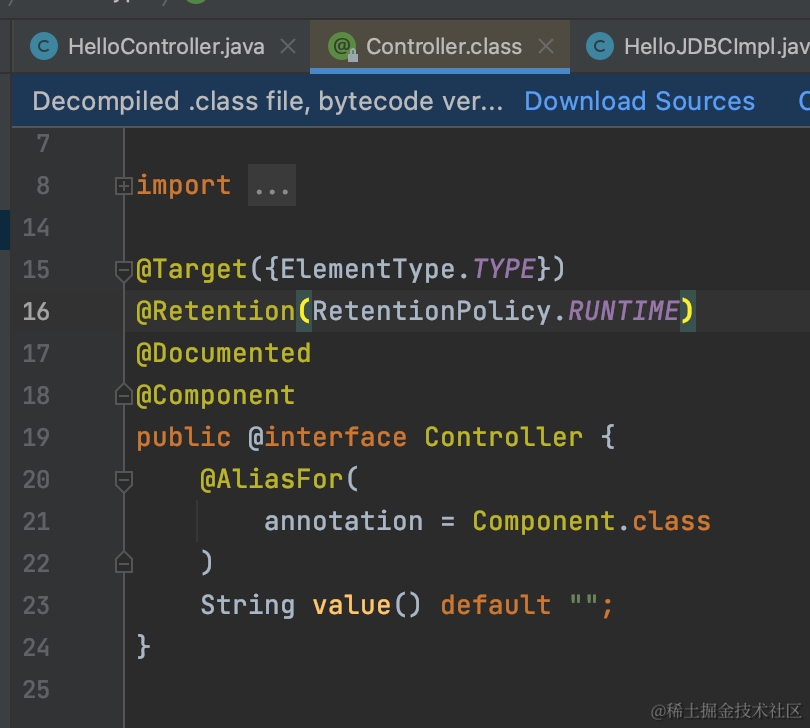Click the 'default' keyword on line 23
The width and height of the screenshot is (810, 728).
496,605
